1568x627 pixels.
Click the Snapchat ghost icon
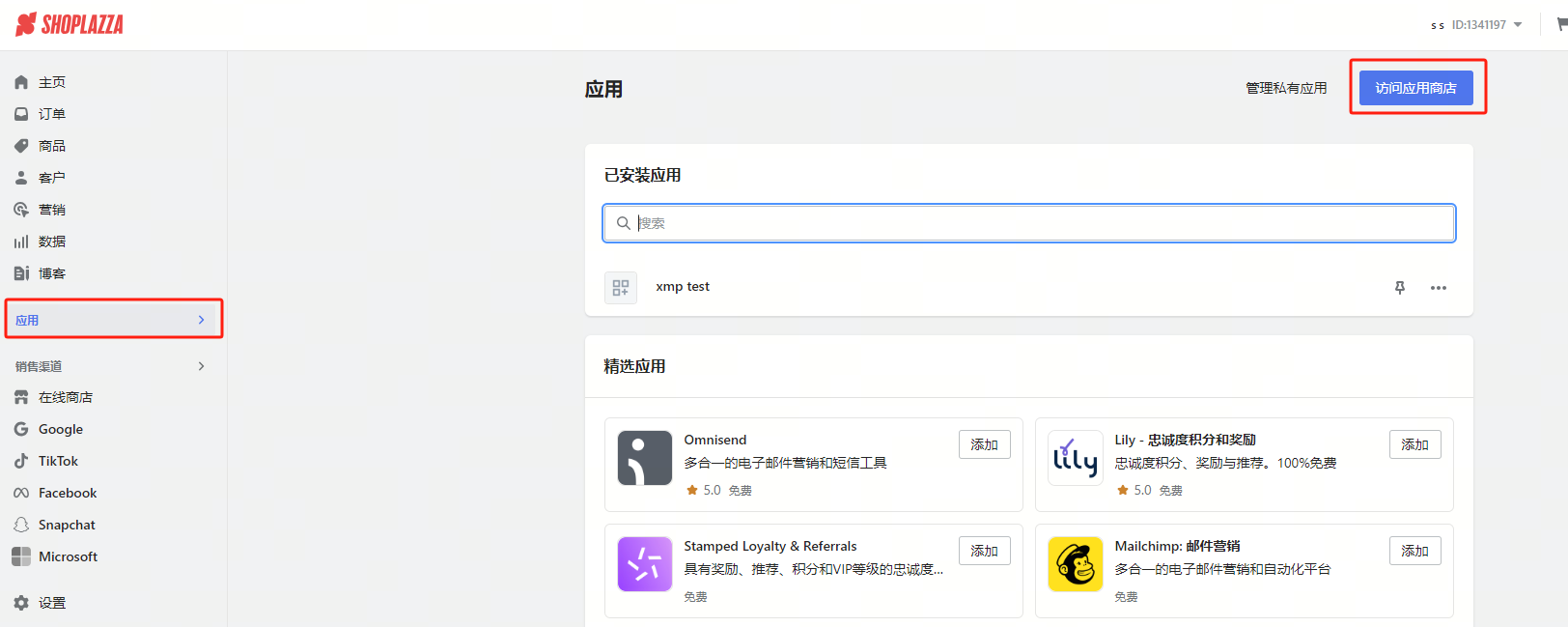[21, 525]
